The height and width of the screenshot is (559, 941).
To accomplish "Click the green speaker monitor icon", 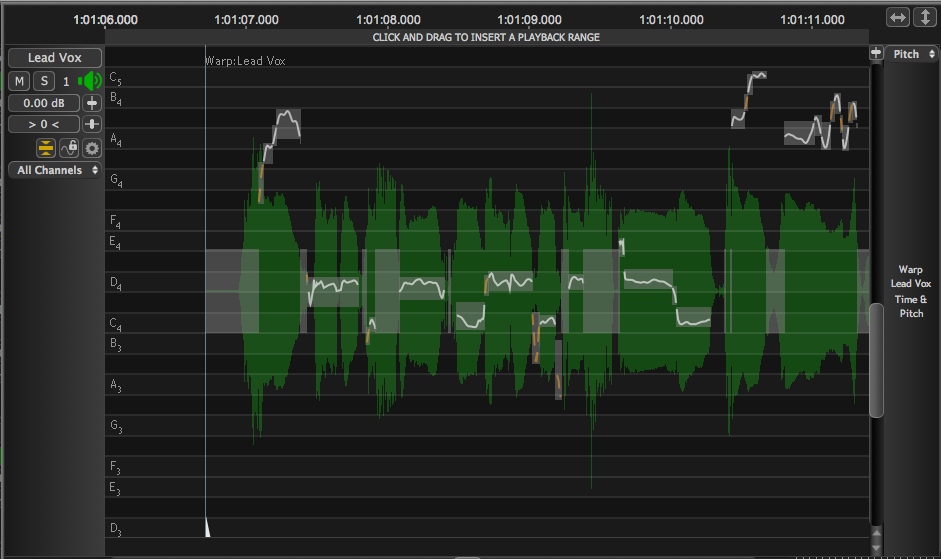I will 90,81.
